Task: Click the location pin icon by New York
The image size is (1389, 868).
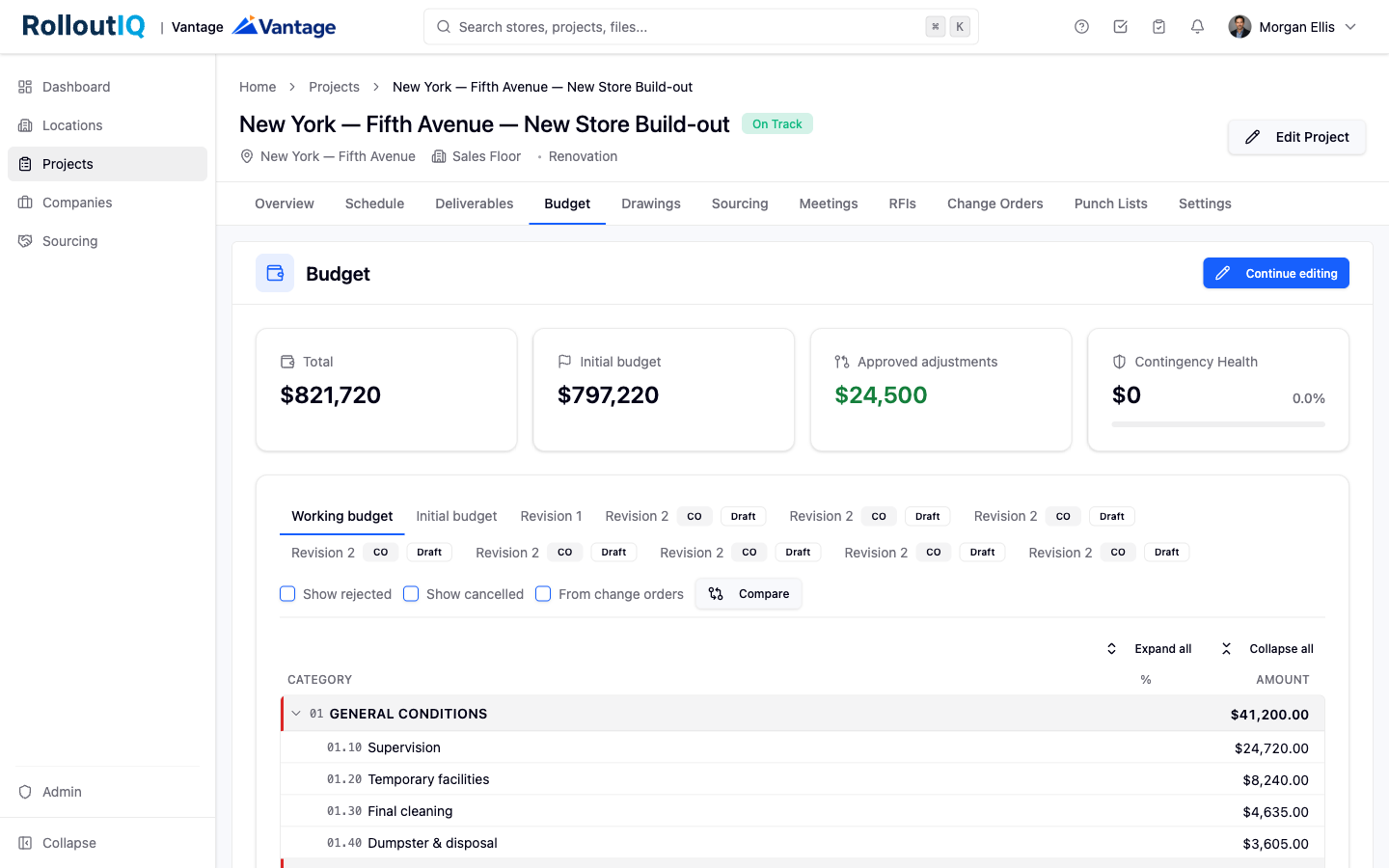Action: click(x=247, y=156)
